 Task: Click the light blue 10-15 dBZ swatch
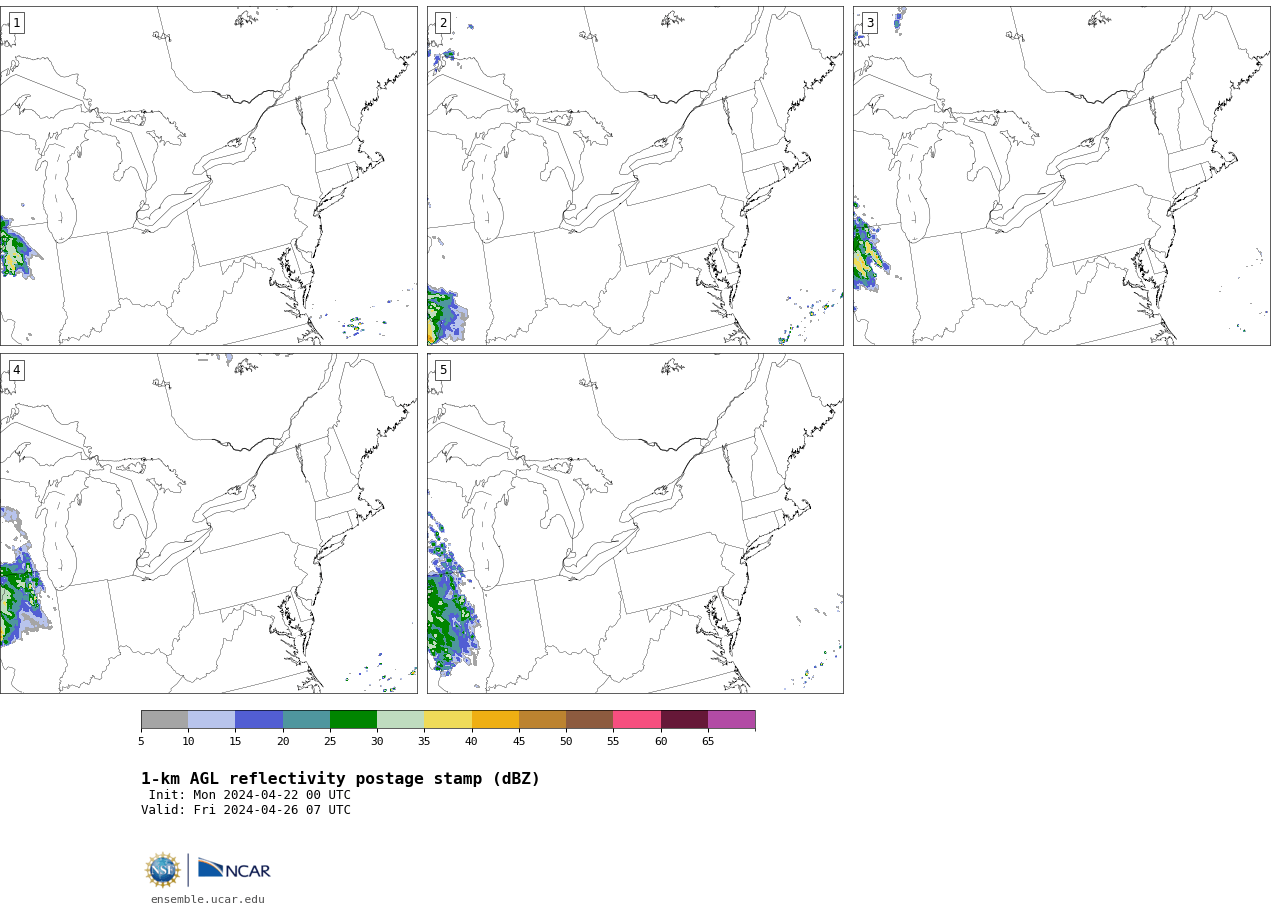[x=211, y=720]
